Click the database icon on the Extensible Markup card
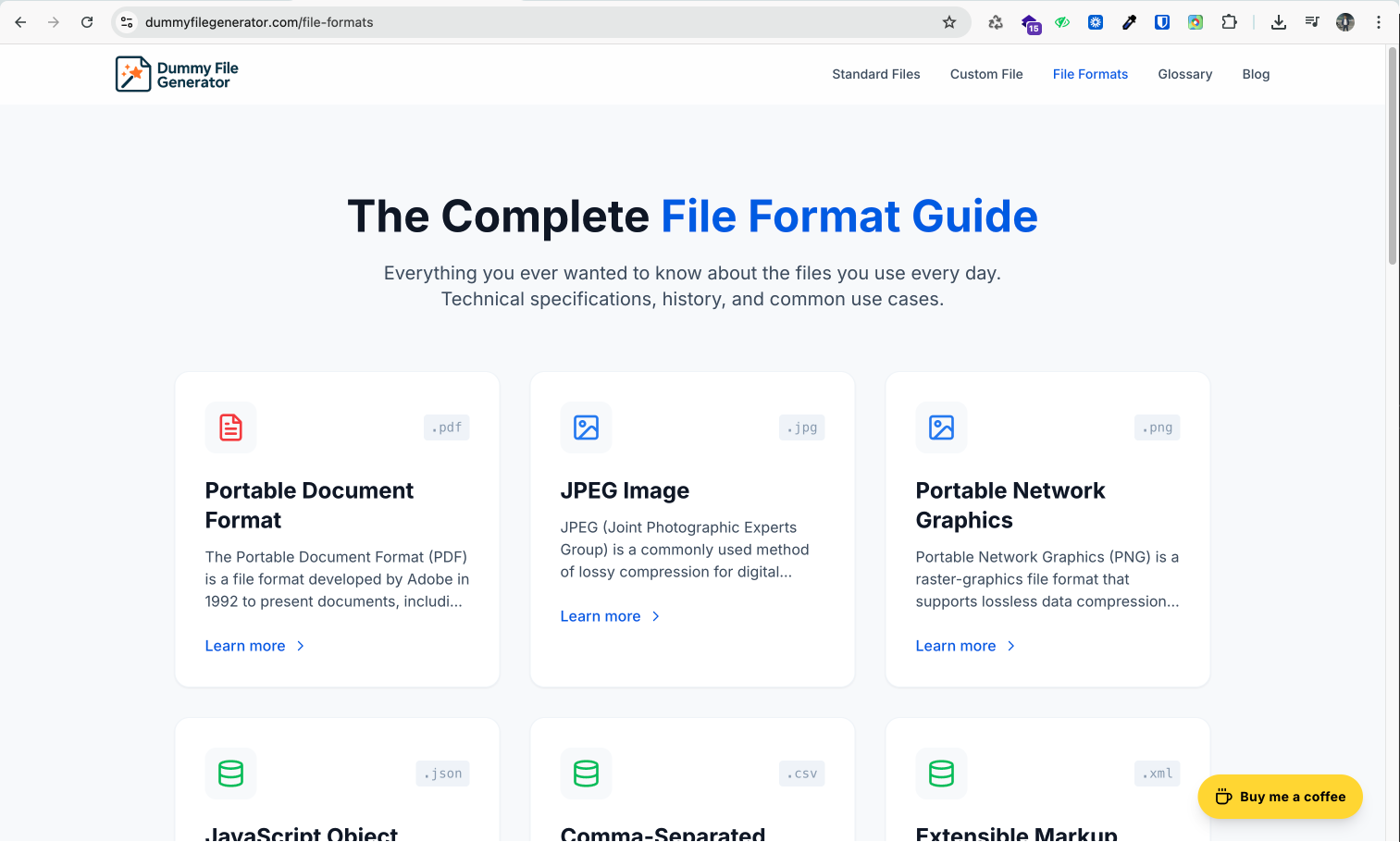Viewport: 1400px width, 842px height. tap(941, 774)
